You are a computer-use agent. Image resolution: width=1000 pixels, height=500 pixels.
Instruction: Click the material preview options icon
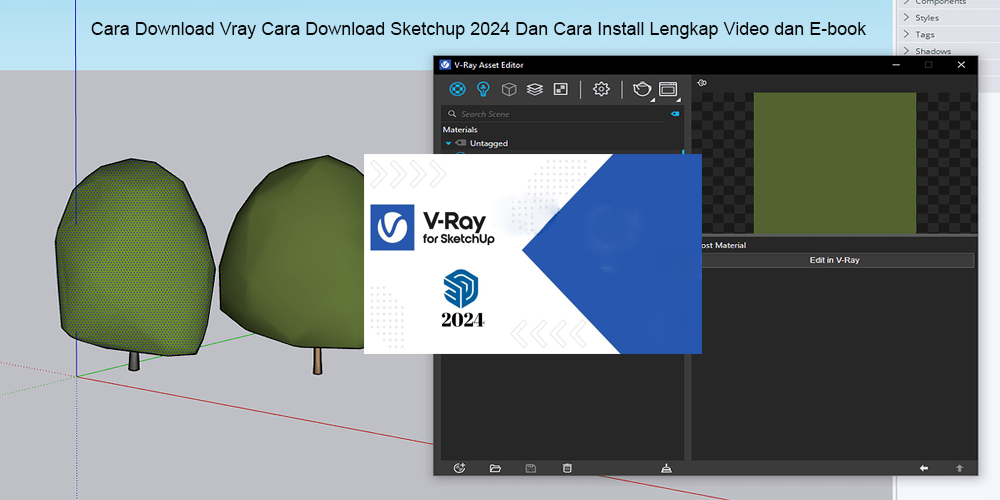[702, 83]
